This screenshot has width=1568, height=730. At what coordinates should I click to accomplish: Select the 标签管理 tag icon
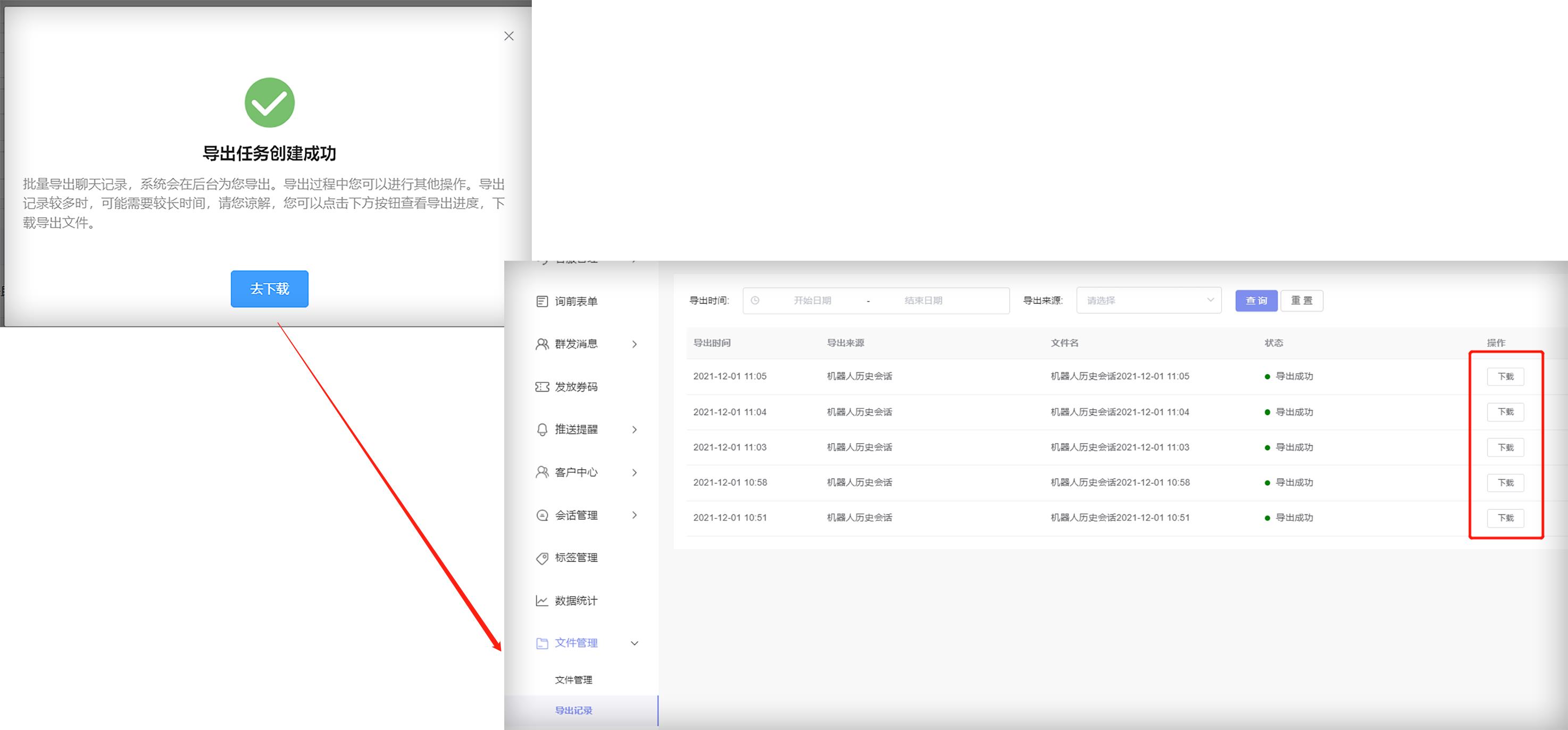pos(542,558)
